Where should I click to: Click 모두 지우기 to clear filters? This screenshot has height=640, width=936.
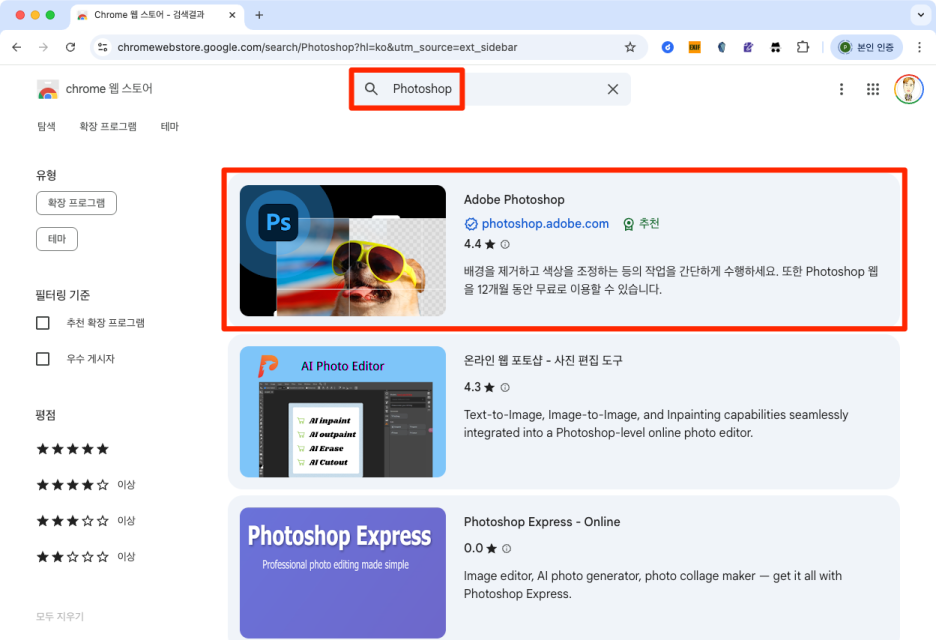pyautogui.click(x=60, y=616)
